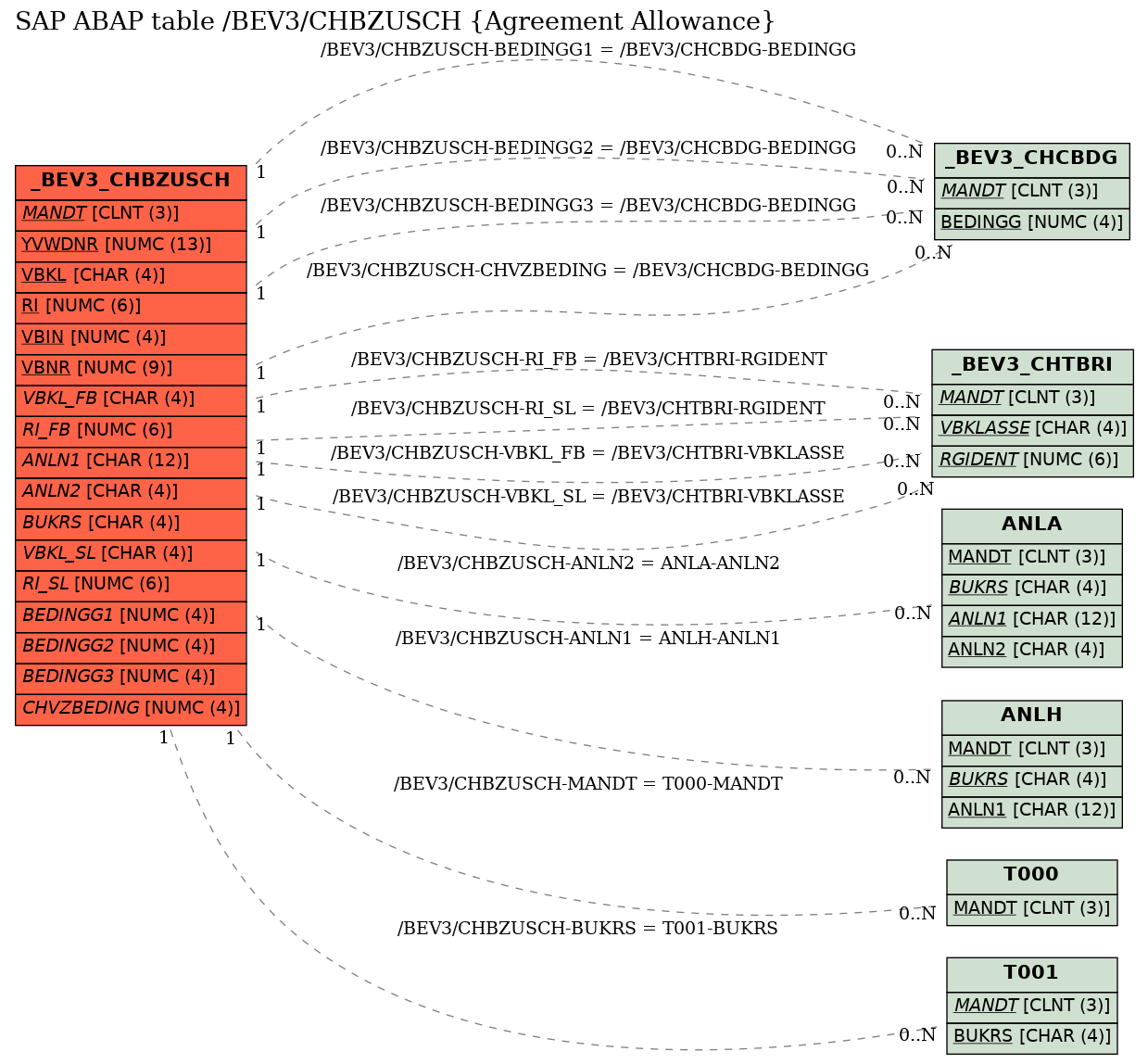Select the BEDINGG2 [NUMC (4)] field
1148x1064 pixels.
pos(131,647)
